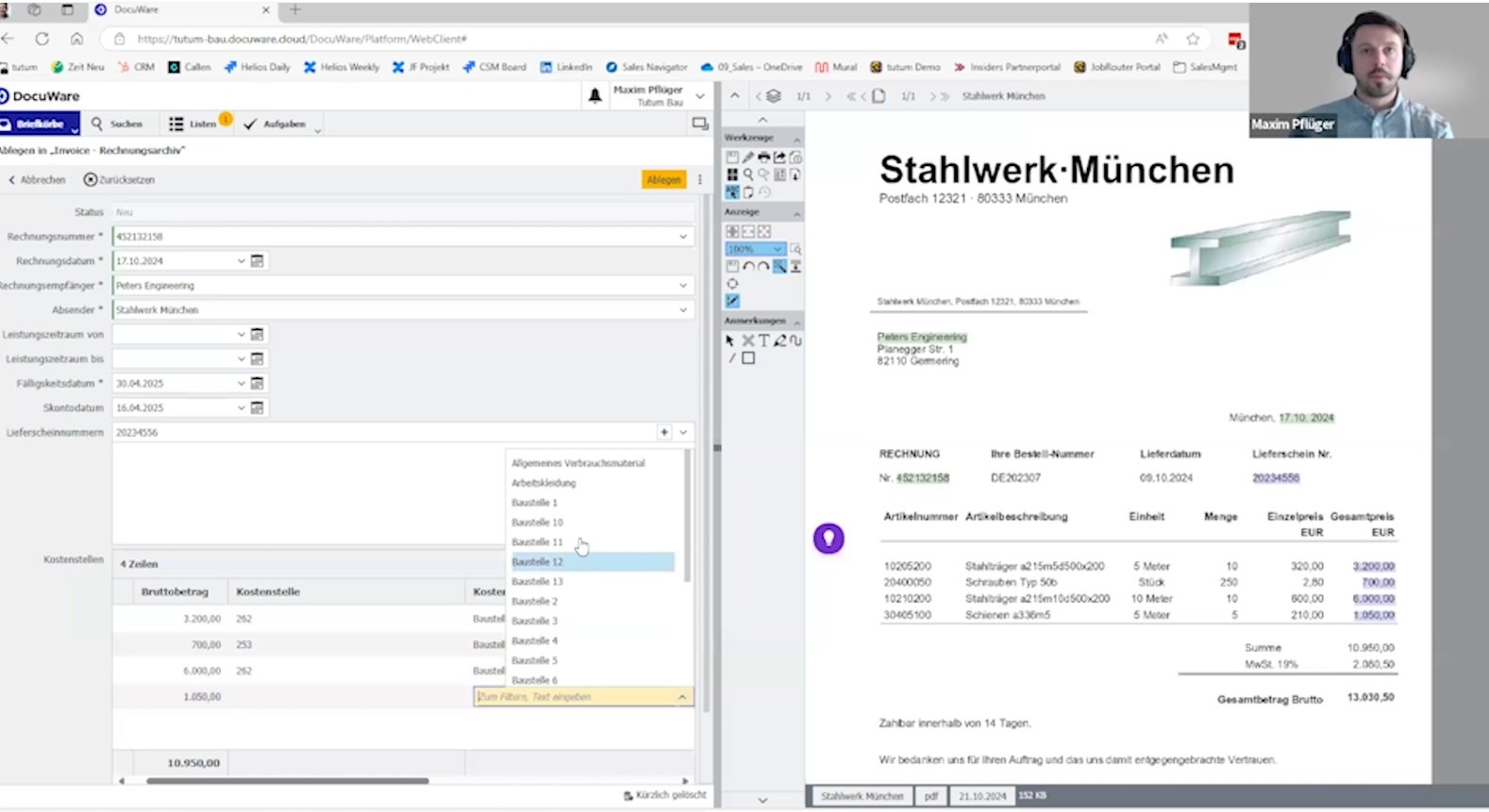
Task: Collapse the Anmerkungen section
Action: point(797,323)
